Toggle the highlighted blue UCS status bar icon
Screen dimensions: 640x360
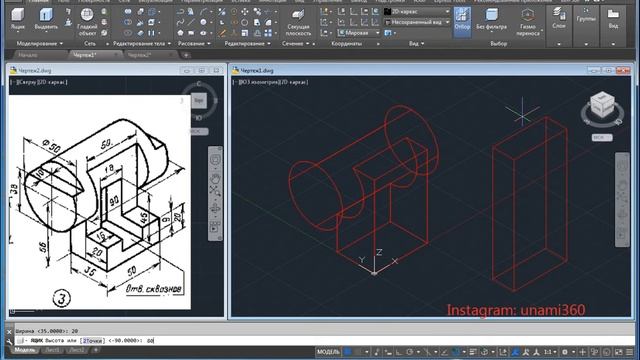click(515, 351)
